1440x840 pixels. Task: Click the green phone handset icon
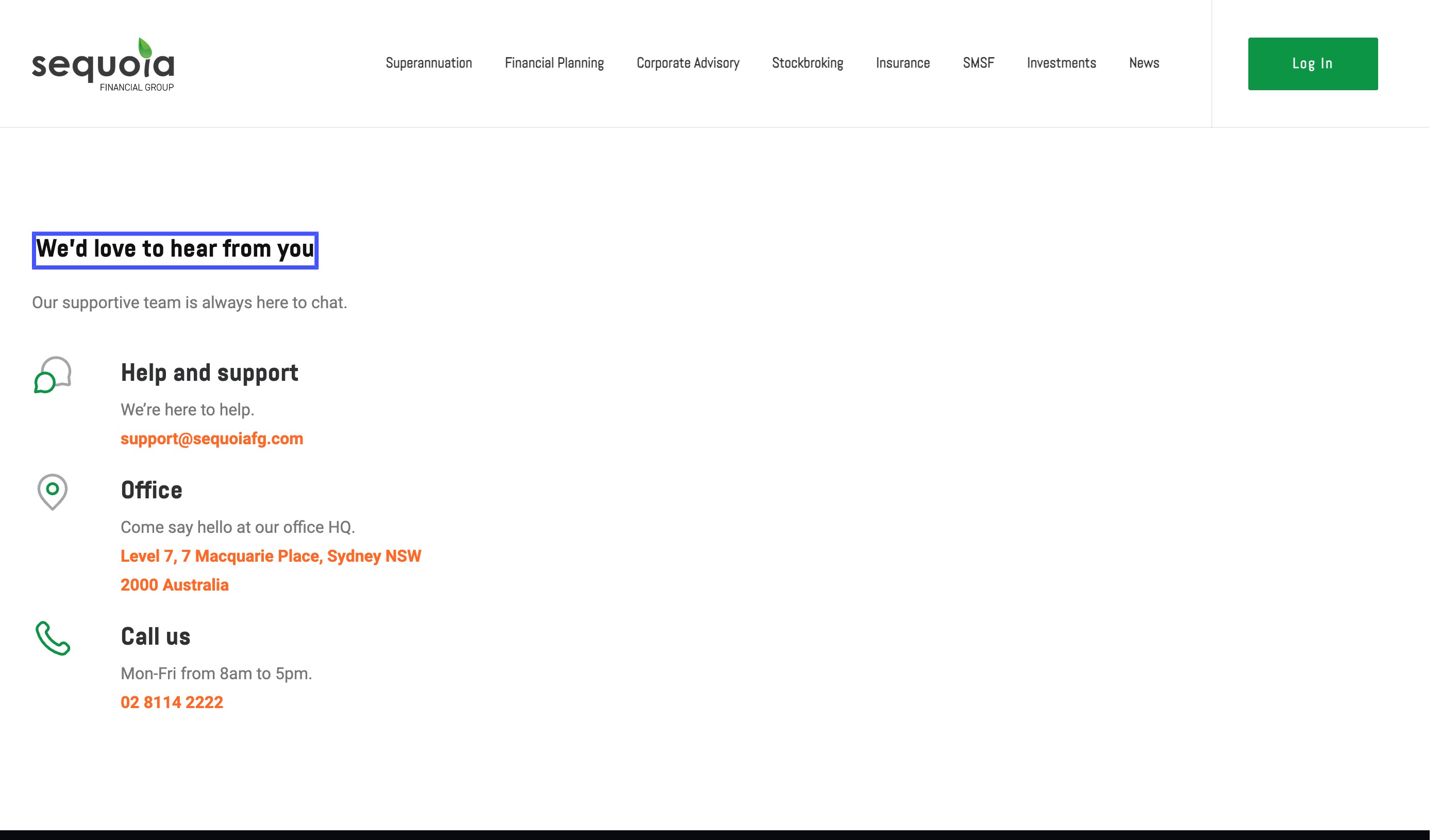coord(53,639)
